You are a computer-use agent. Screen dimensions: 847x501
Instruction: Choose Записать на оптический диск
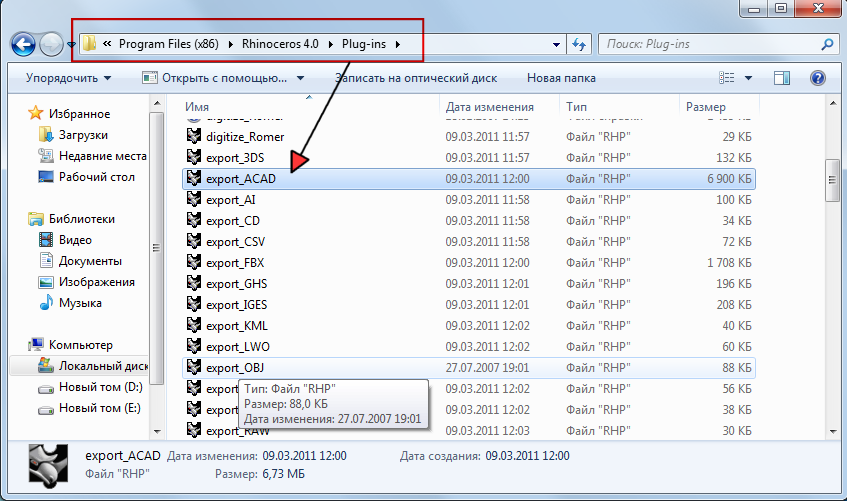(x=416, y=78)
